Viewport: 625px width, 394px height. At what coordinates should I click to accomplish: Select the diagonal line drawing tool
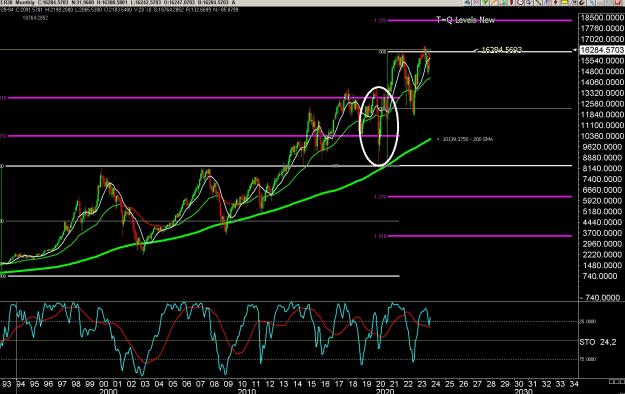pyautogui.click(x=538, y=2)
